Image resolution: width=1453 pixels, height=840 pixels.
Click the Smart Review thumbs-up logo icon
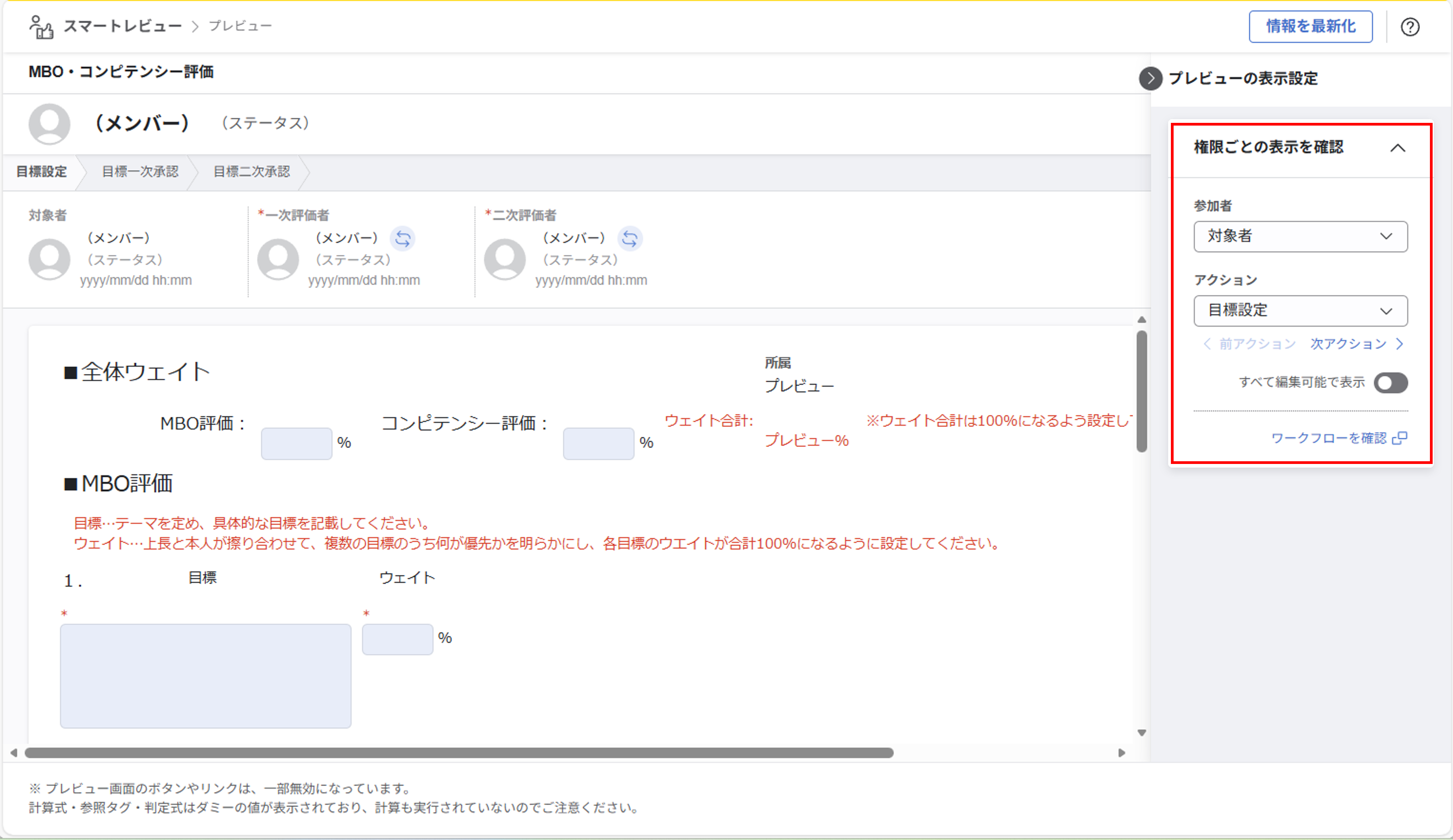tap(41, 27)
